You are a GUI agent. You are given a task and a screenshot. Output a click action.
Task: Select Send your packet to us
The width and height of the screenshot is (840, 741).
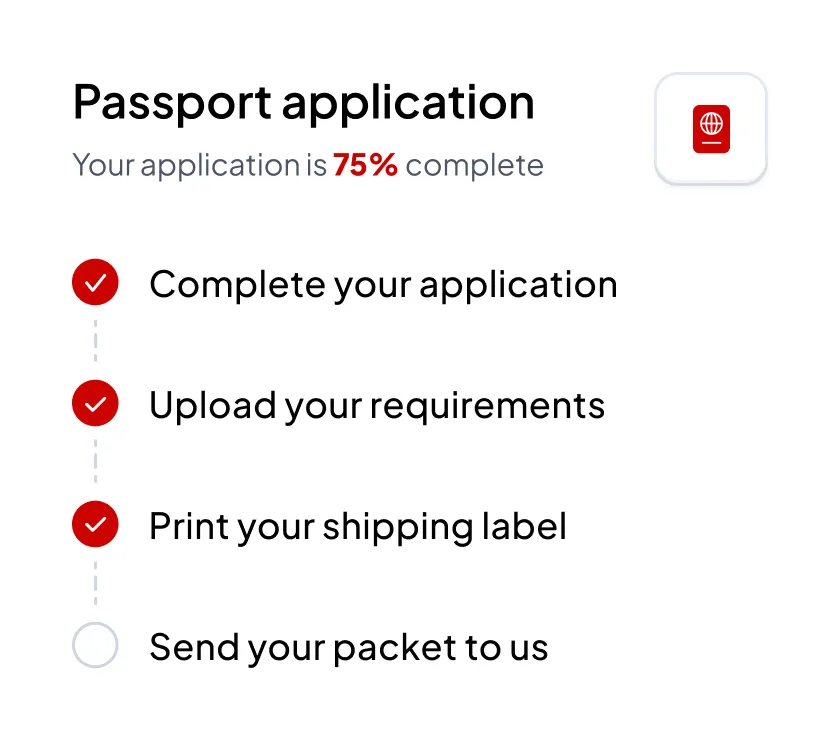[348, 647]
